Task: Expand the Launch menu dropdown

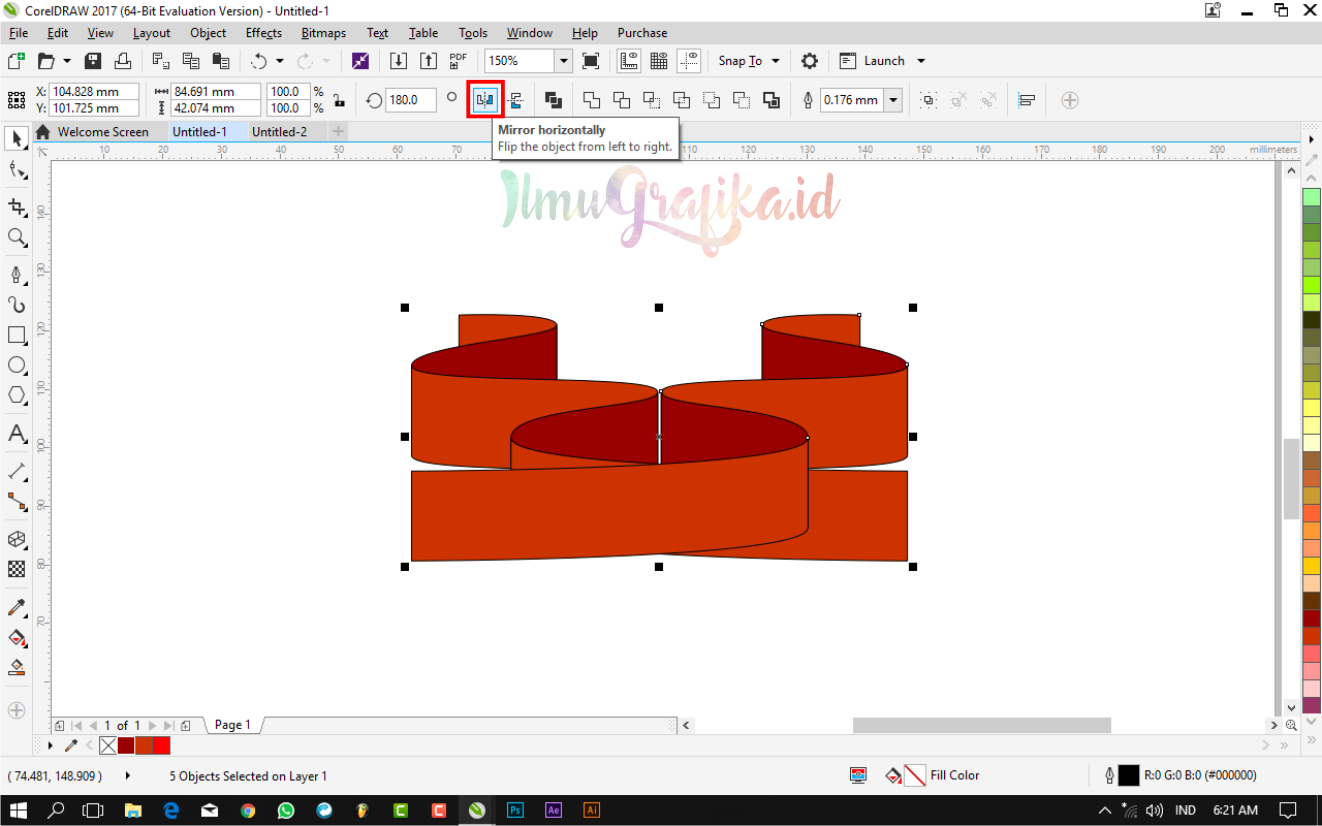Action: [x=919, y=61]
